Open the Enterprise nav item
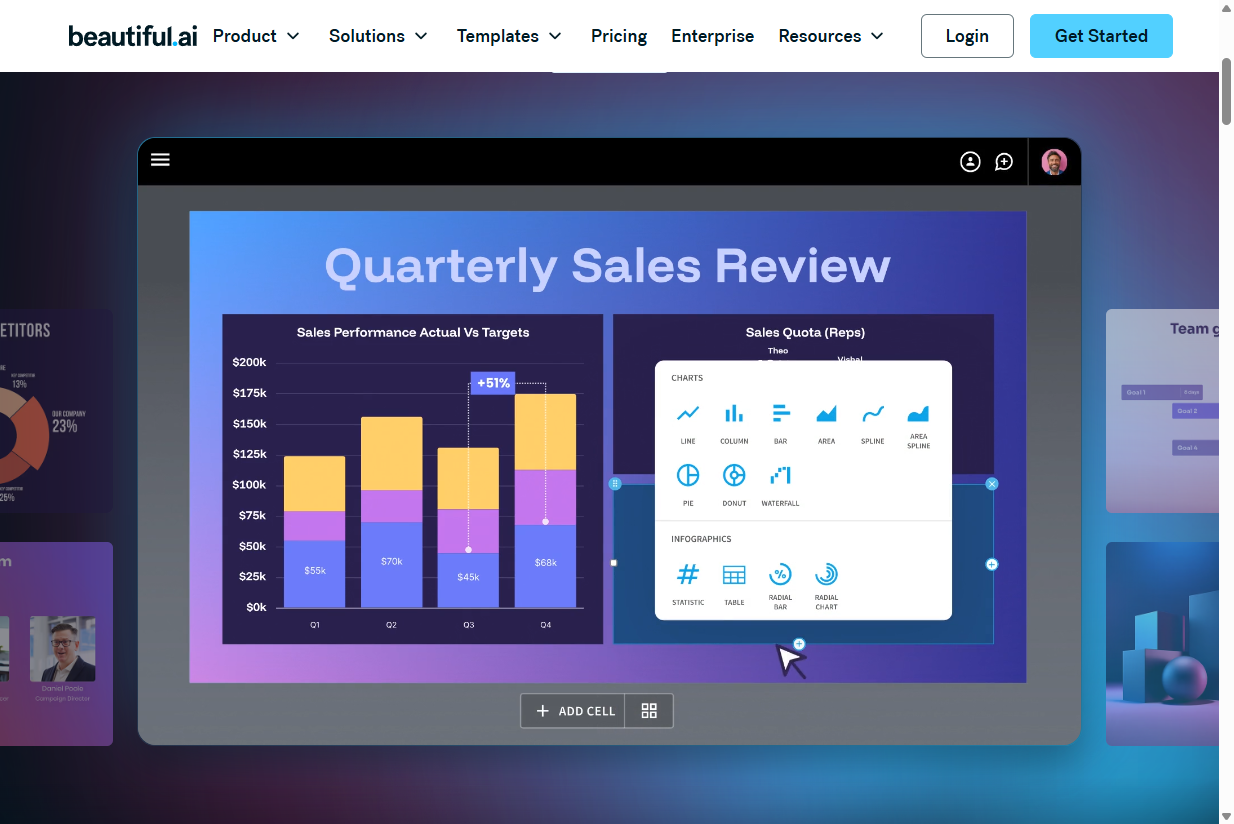1234x824 pixels. 712,36
